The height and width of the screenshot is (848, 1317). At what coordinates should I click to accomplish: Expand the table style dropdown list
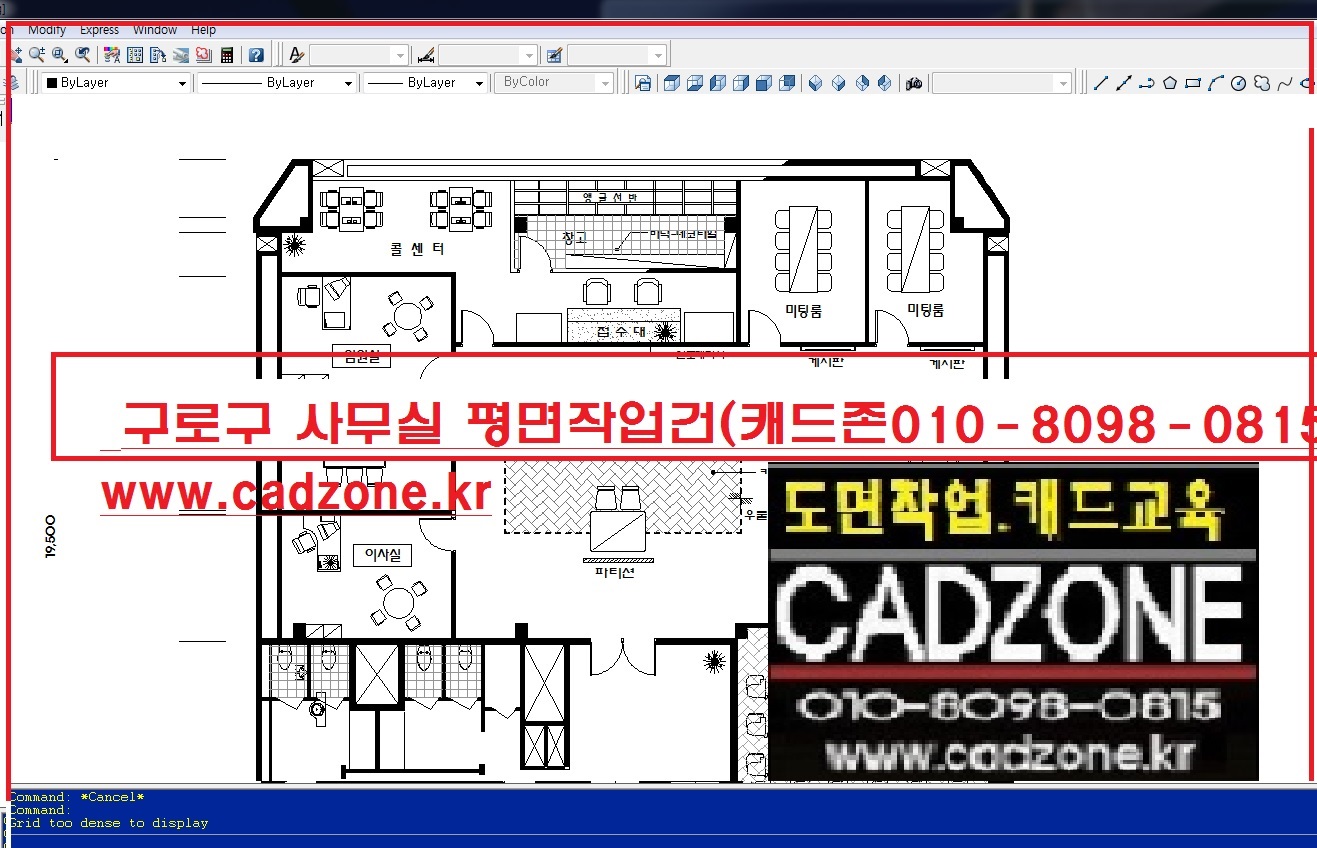pyautogui.click(x=658, y=55)
